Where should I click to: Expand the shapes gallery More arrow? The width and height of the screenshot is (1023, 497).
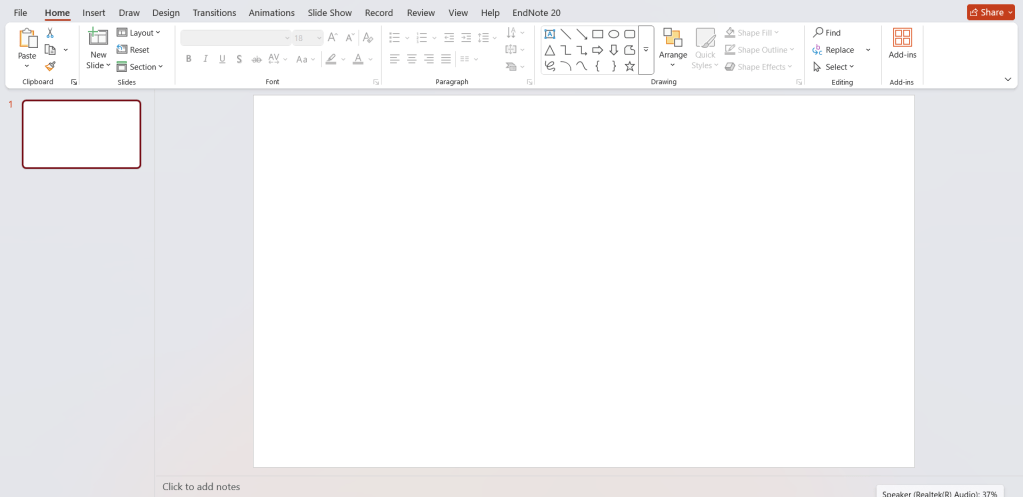click(646, 50)
